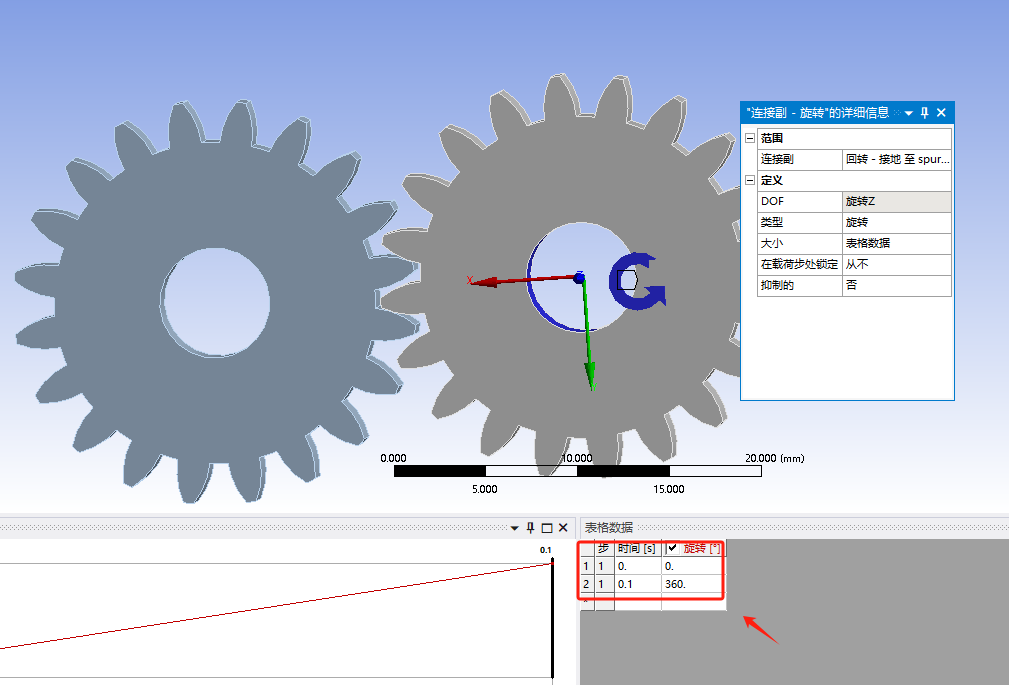Click the 大小 value 表格数据
This screenshot has height=685, width=1009.
(896, 243)
